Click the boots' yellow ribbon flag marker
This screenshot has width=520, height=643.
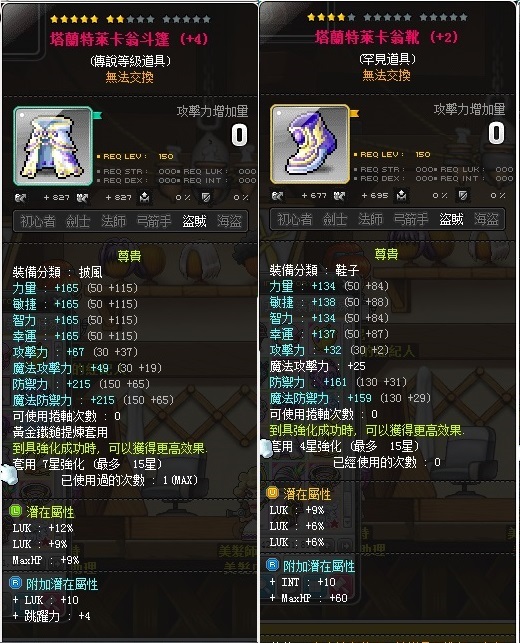[354, 113]
